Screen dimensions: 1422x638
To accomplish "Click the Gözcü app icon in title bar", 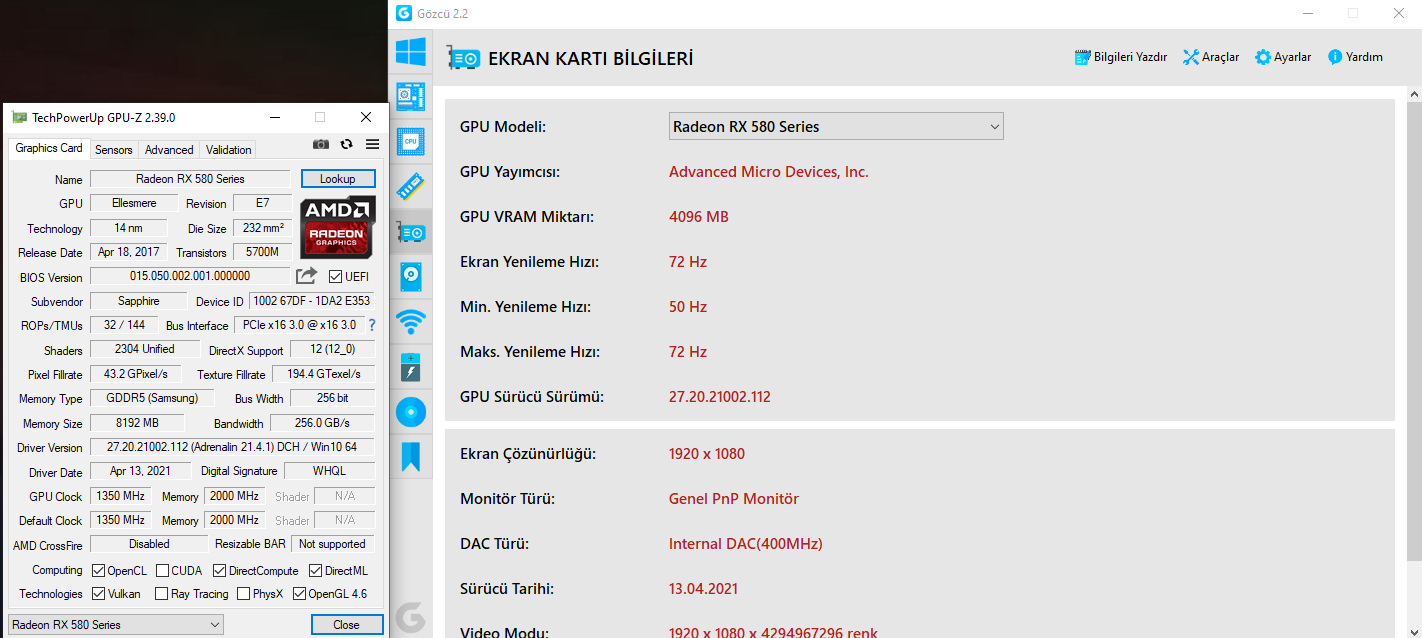I will pyautogui.click(x=404, y=13).
